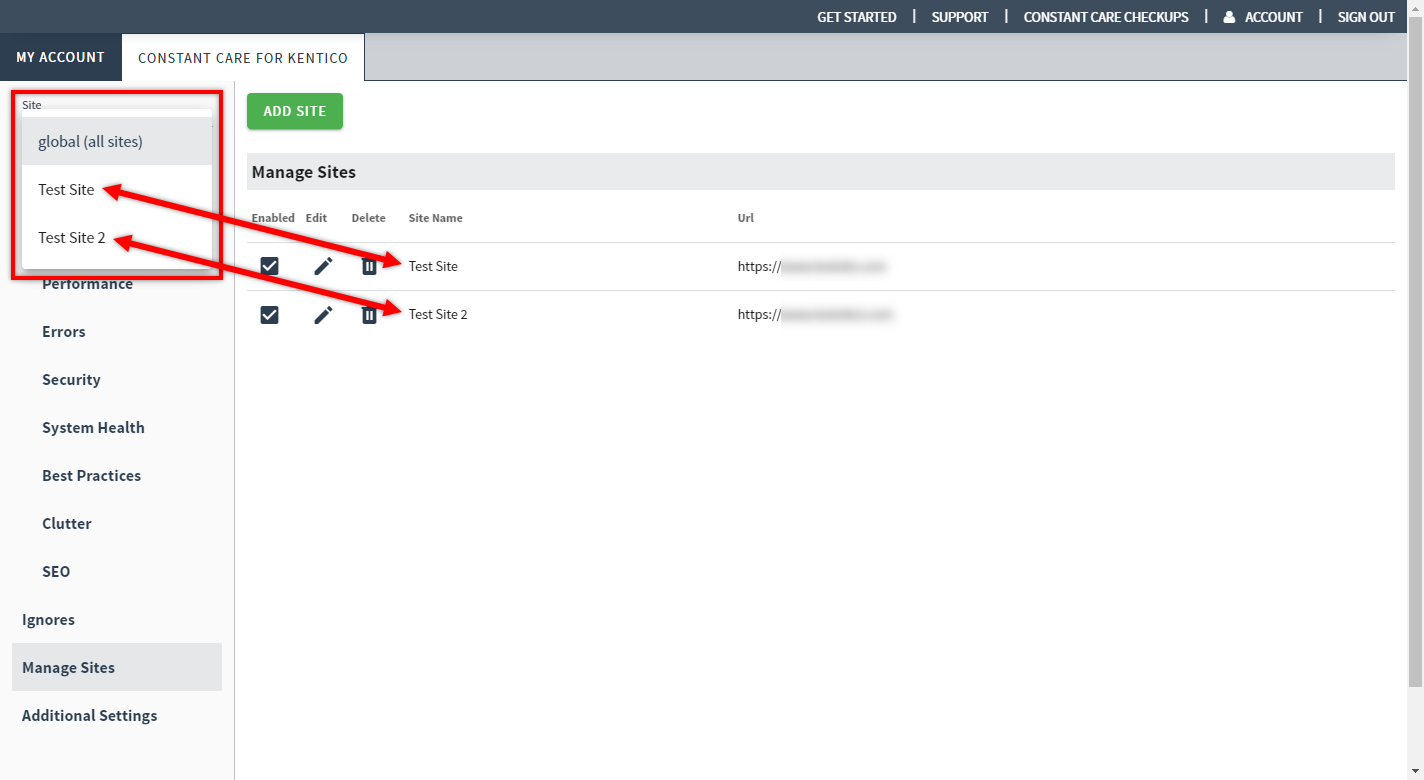Click the Account user icon in header

[1229, 17]
